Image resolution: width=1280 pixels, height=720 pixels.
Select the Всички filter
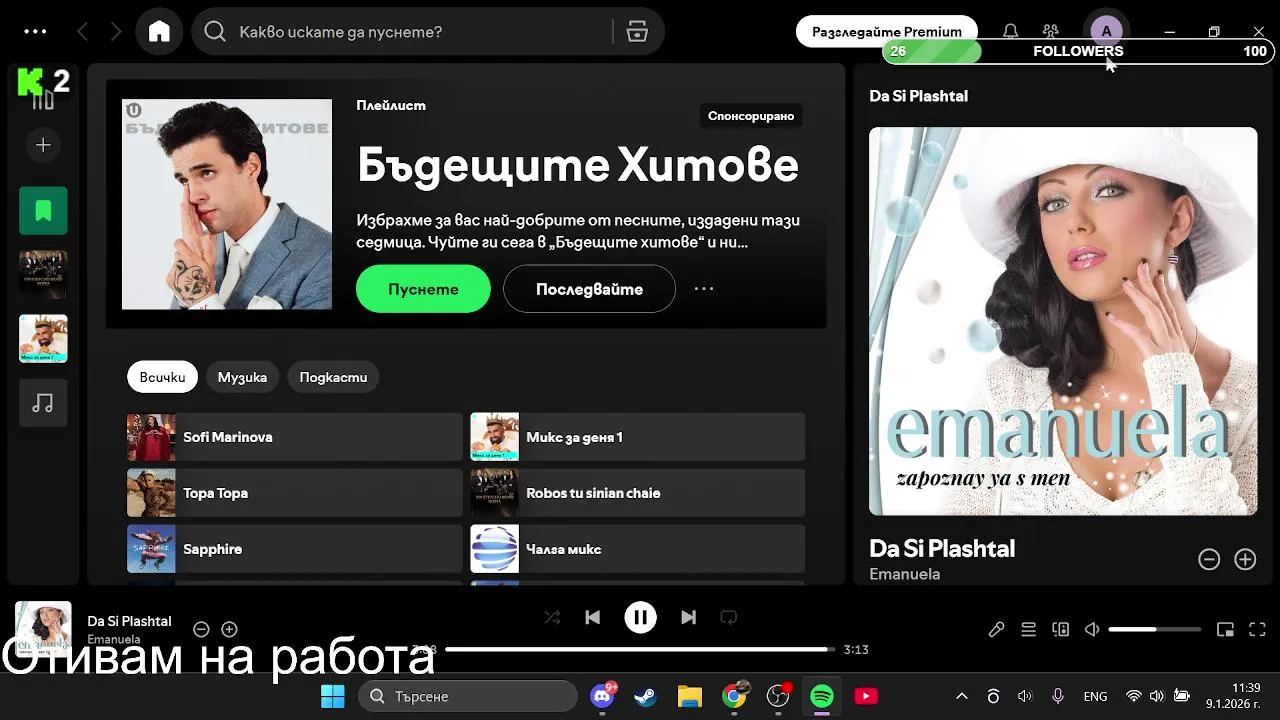tap(162, 377)
